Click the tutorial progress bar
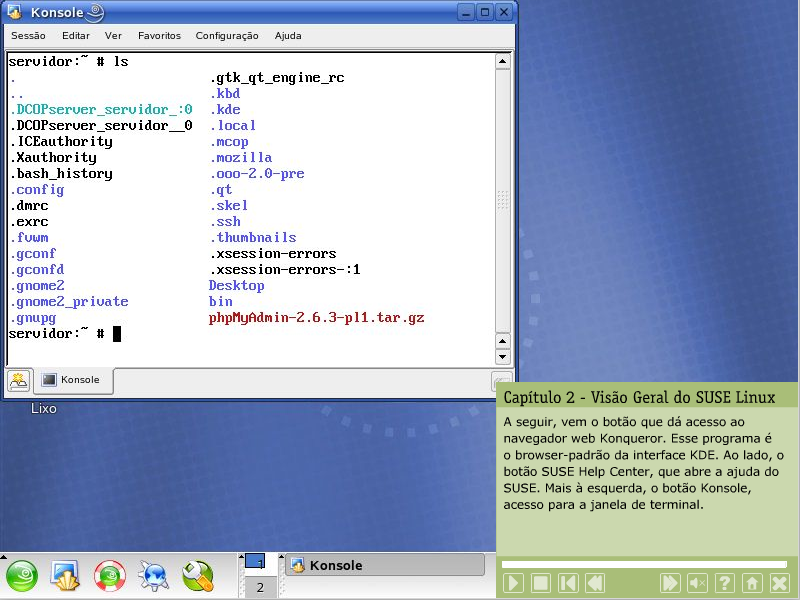The image size is (800, 600). coord(645,564)
